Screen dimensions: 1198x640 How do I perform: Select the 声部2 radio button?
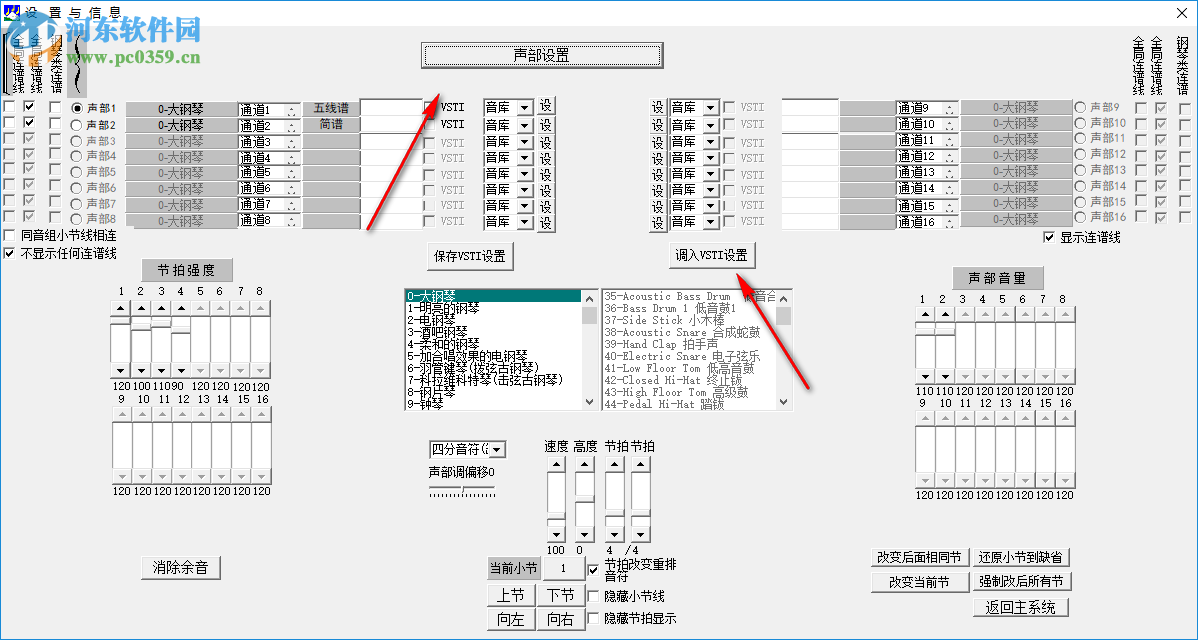point(76,124)
